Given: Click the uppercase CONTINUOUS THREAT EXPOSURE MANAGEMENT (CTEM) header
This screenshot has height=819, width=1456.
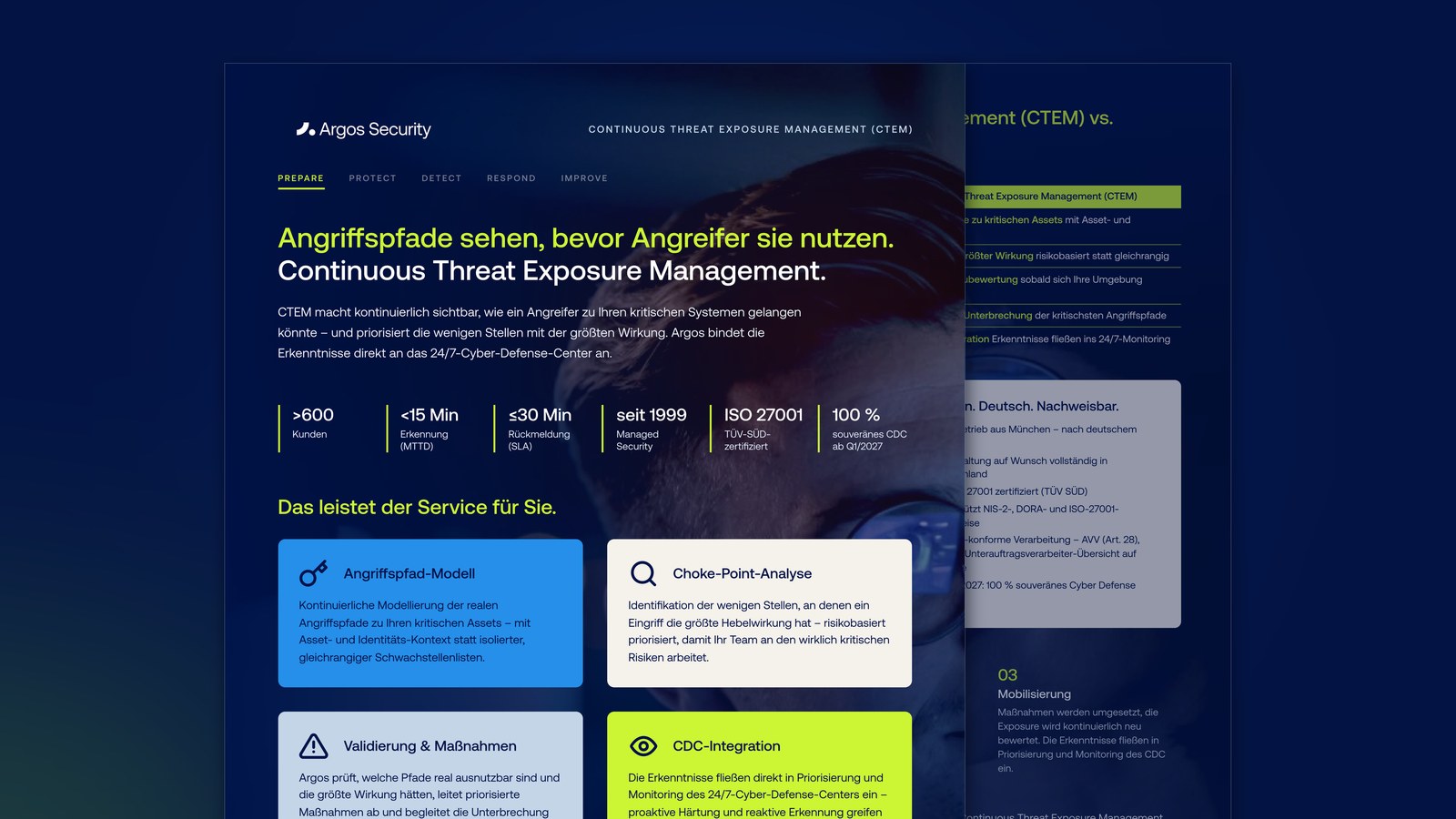Looking at the screenshot, I should pos(751,129).
